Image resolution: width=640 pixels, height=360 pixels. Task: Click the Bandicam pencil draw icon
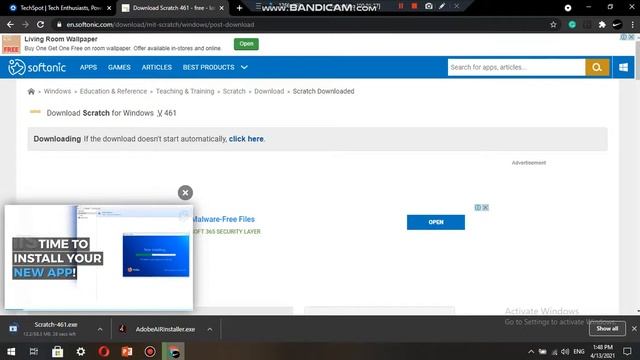[x=442, y=6]
